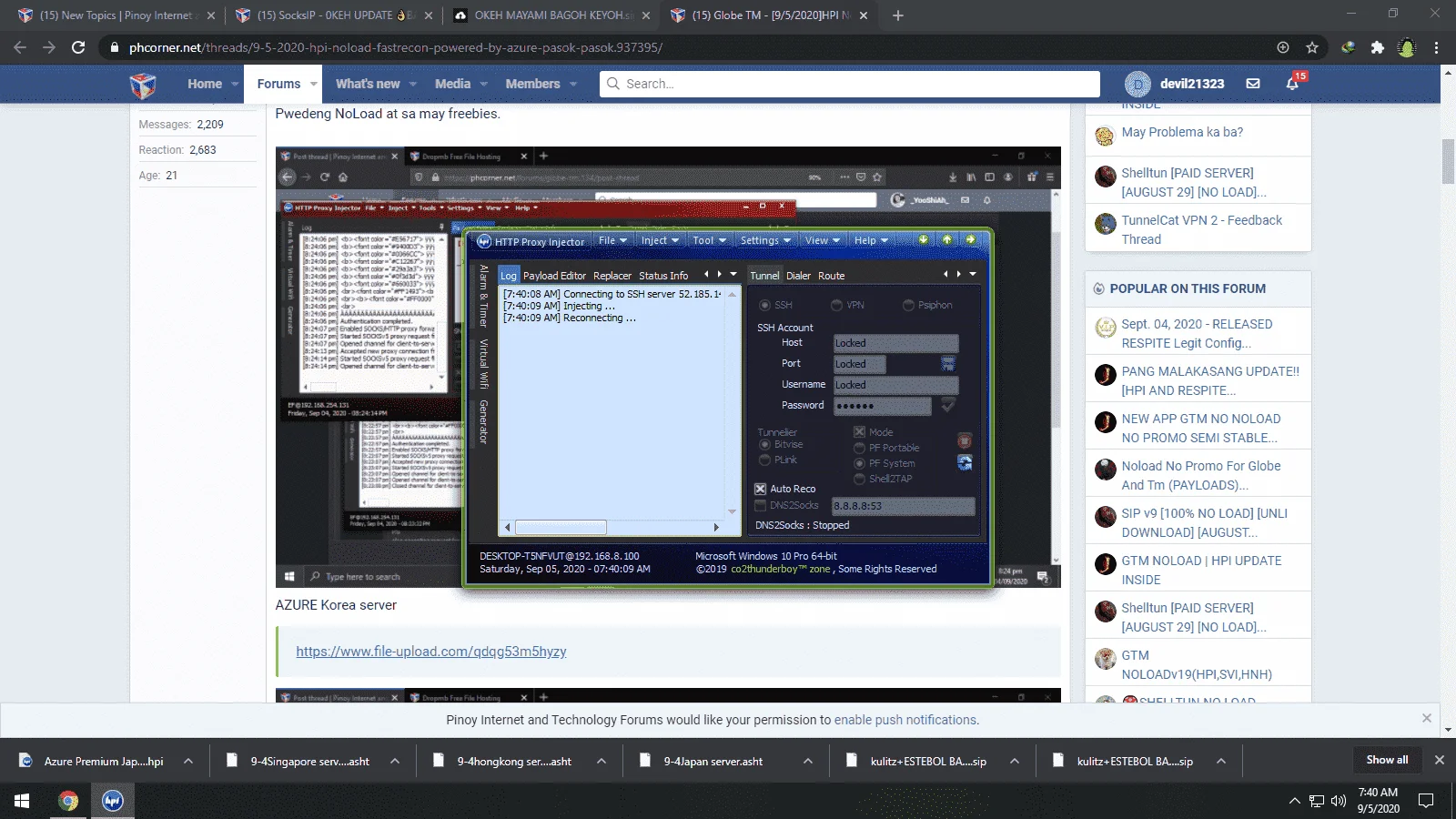Open the vertical Virtual Wifi side tab
The image size is (1456, 819).
pos(484,363)
